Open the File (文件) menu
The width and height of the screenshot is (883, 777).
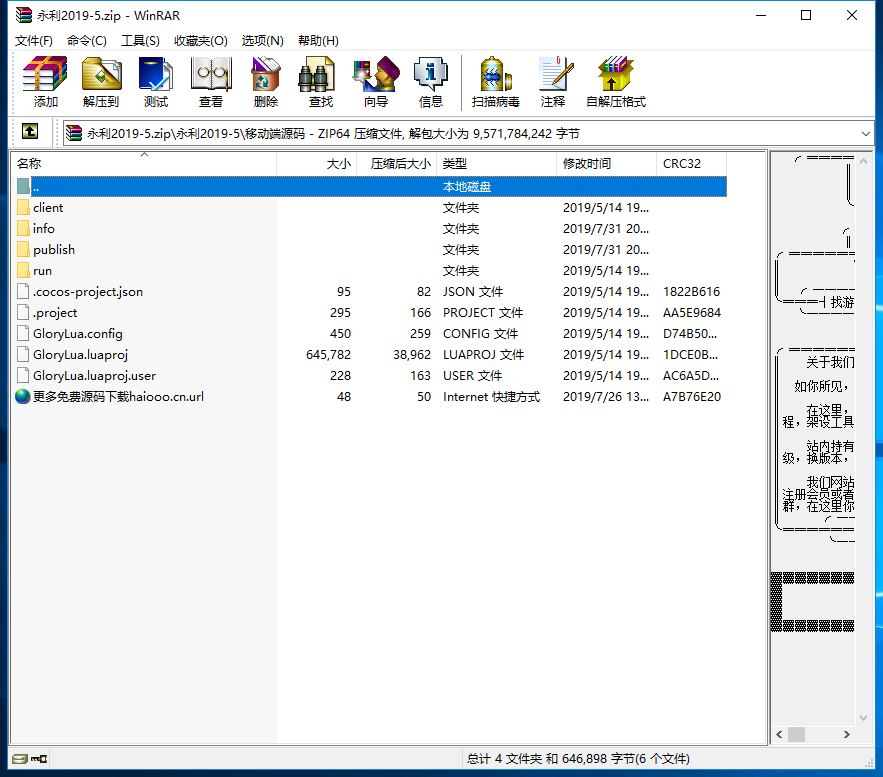coord(34,41)
